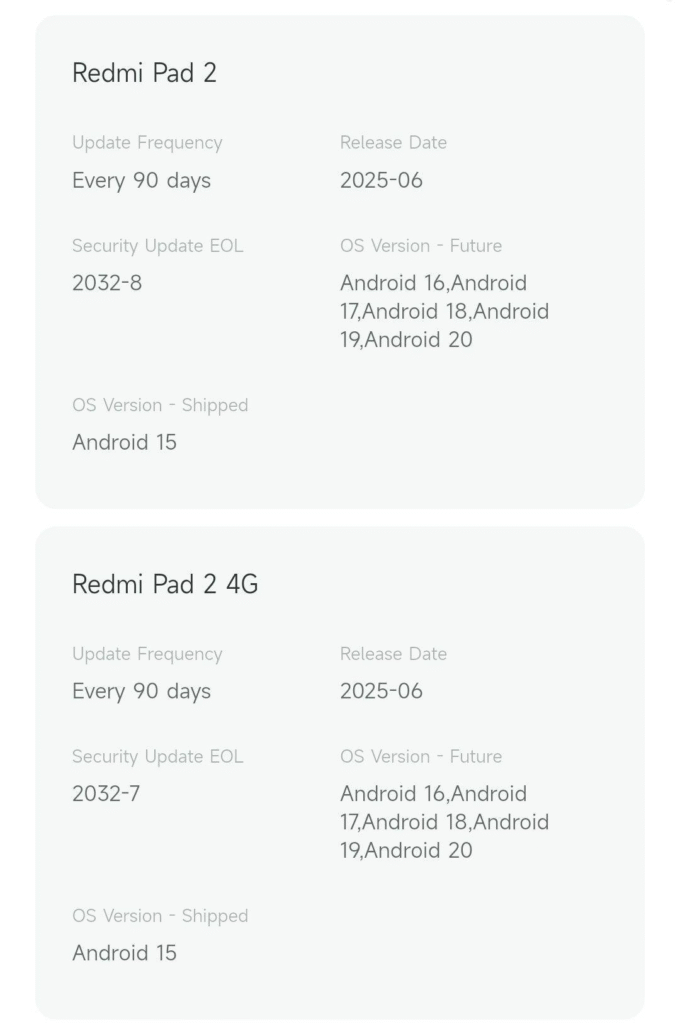Click Security Update EOL label in Redmi Pad 2 card
The image size is (680, 1024).
tap(157, 246)
